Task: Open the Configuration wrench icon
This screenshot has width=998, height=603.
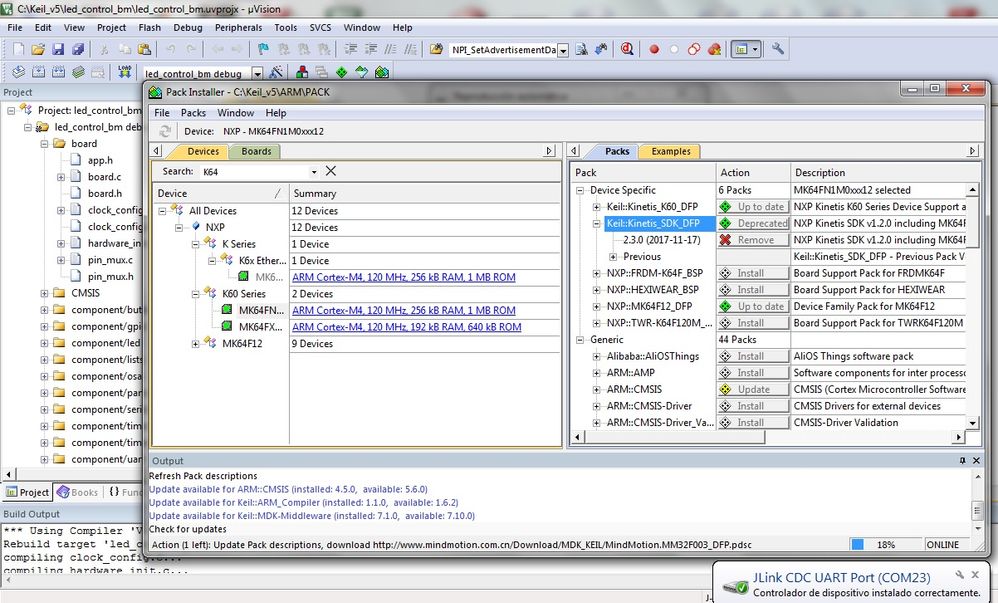Action: [778, 49]
